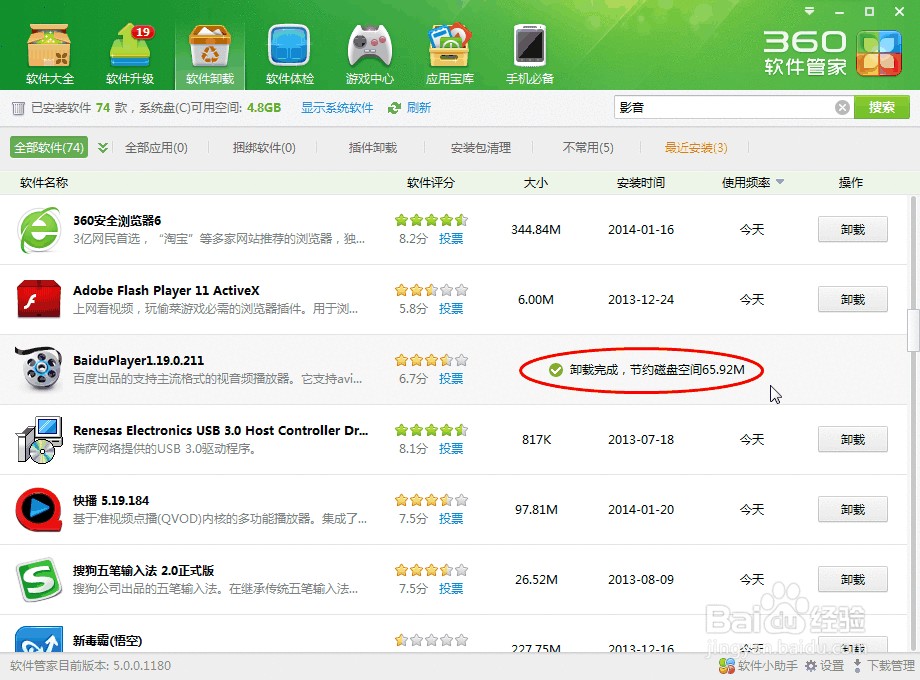This screenshot has height=680, width=920.
Task: Click the green refresh arrows icon
Action: [394, 108]
